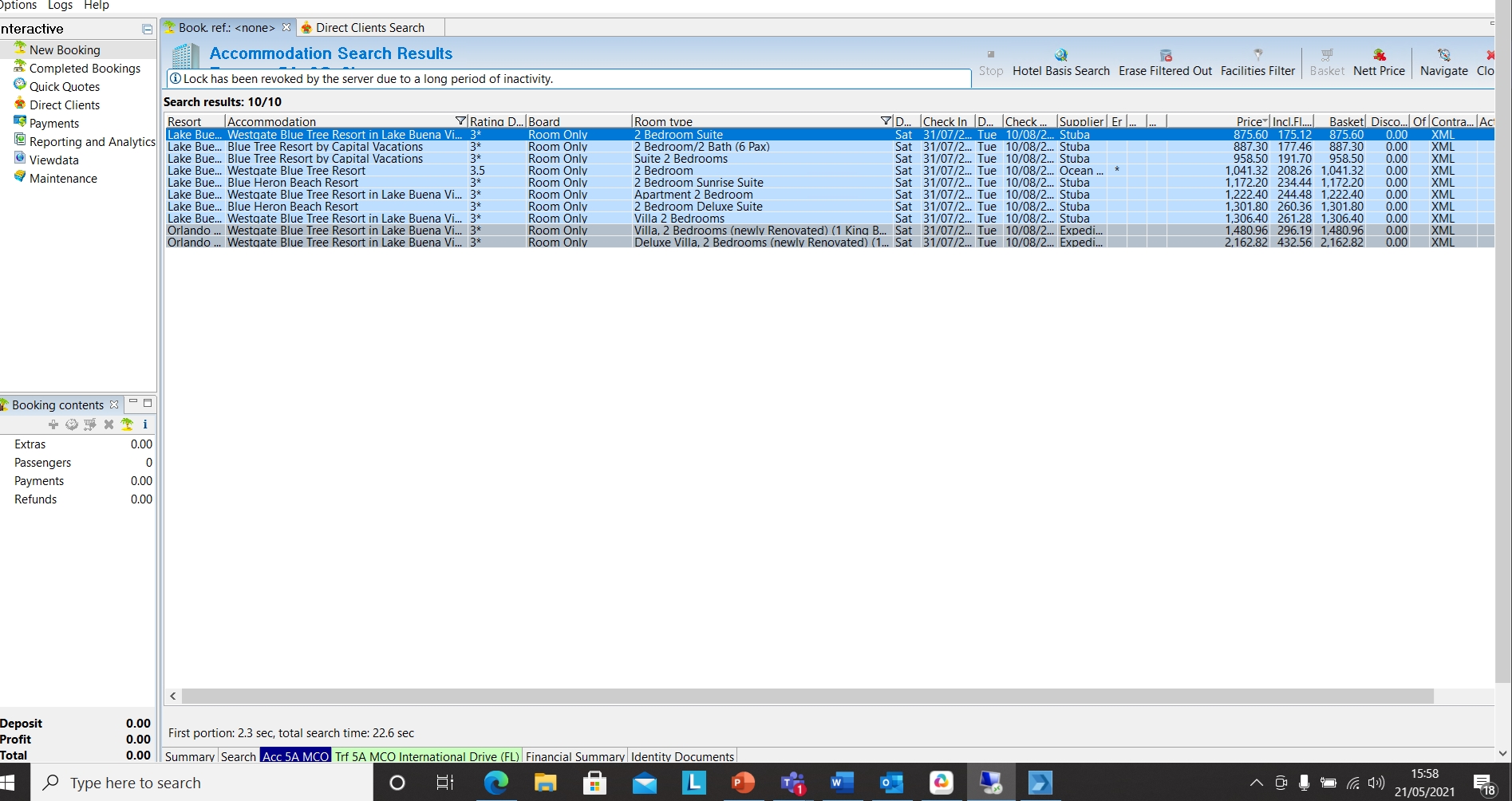The width and height of the screenshot is (1512, 801).
Task: Click the info icon in Booking contents toolbar
Action: click(x=145, y=424)
